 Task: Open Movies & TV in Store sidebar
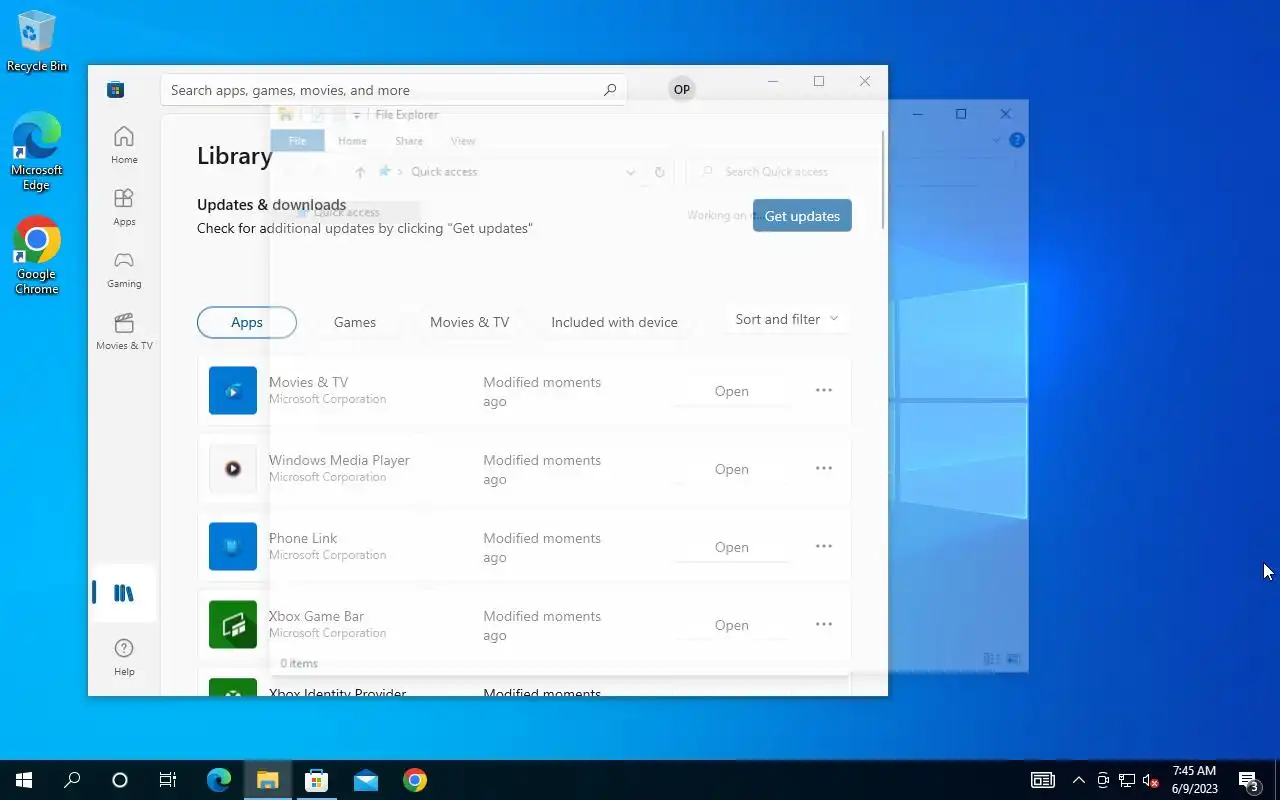[124, 331]
